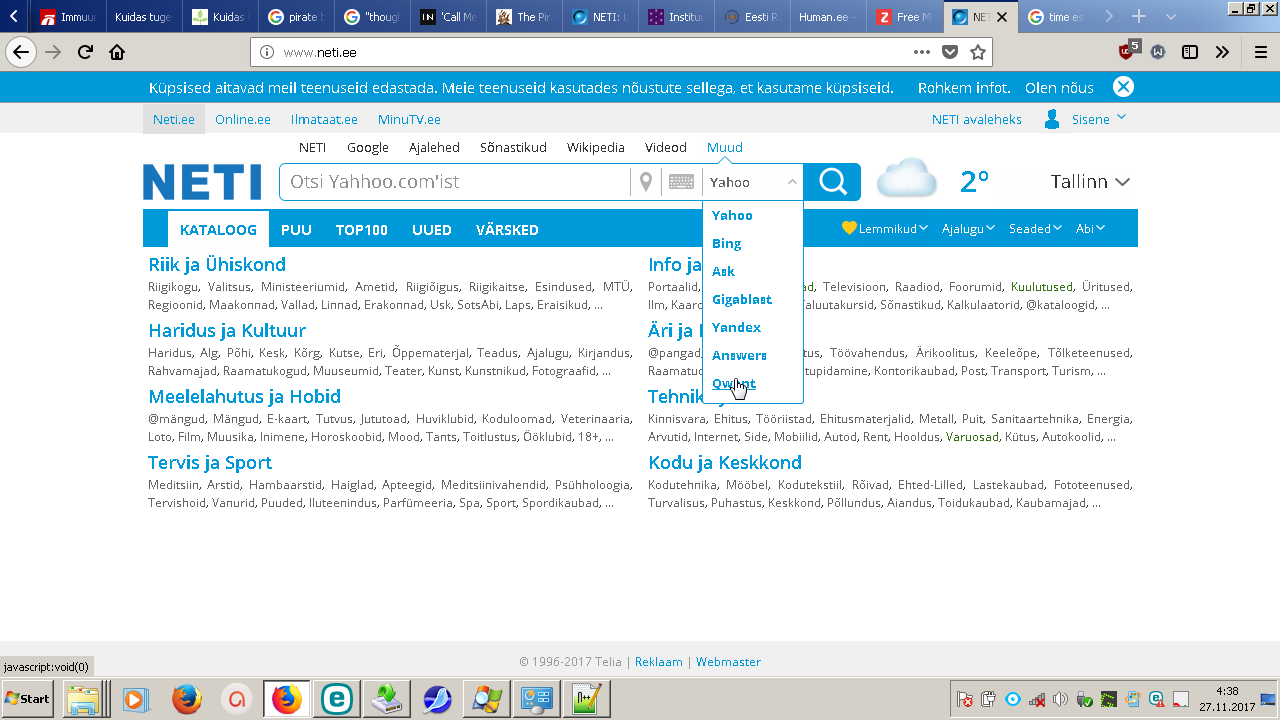Click the Sisene user profile icon
Screen dimensions: 1280x720
[1052, 119]
